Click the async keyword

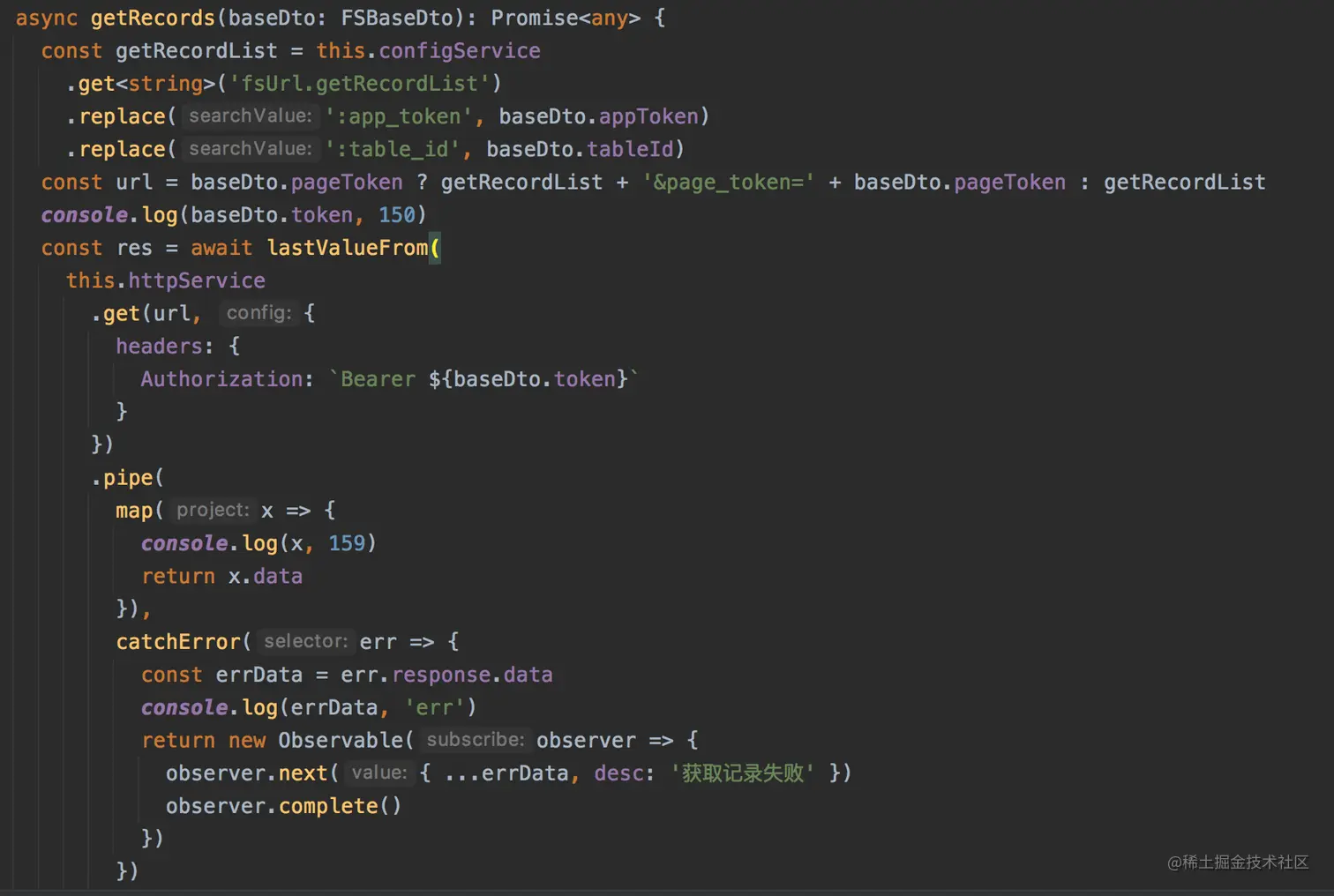(46, 18)
